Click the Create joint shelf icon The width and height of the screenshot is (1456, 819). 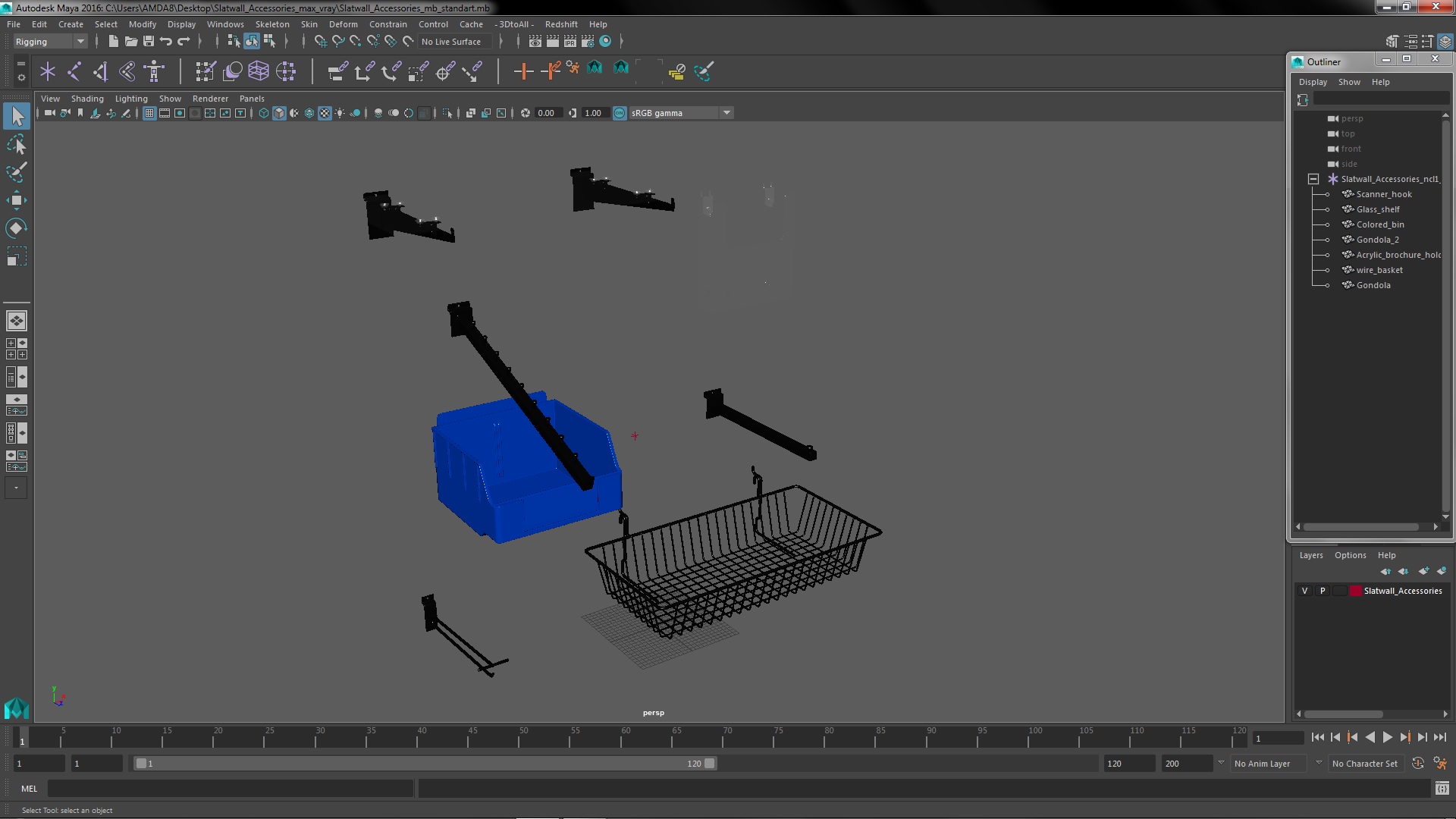coord(74,71)
